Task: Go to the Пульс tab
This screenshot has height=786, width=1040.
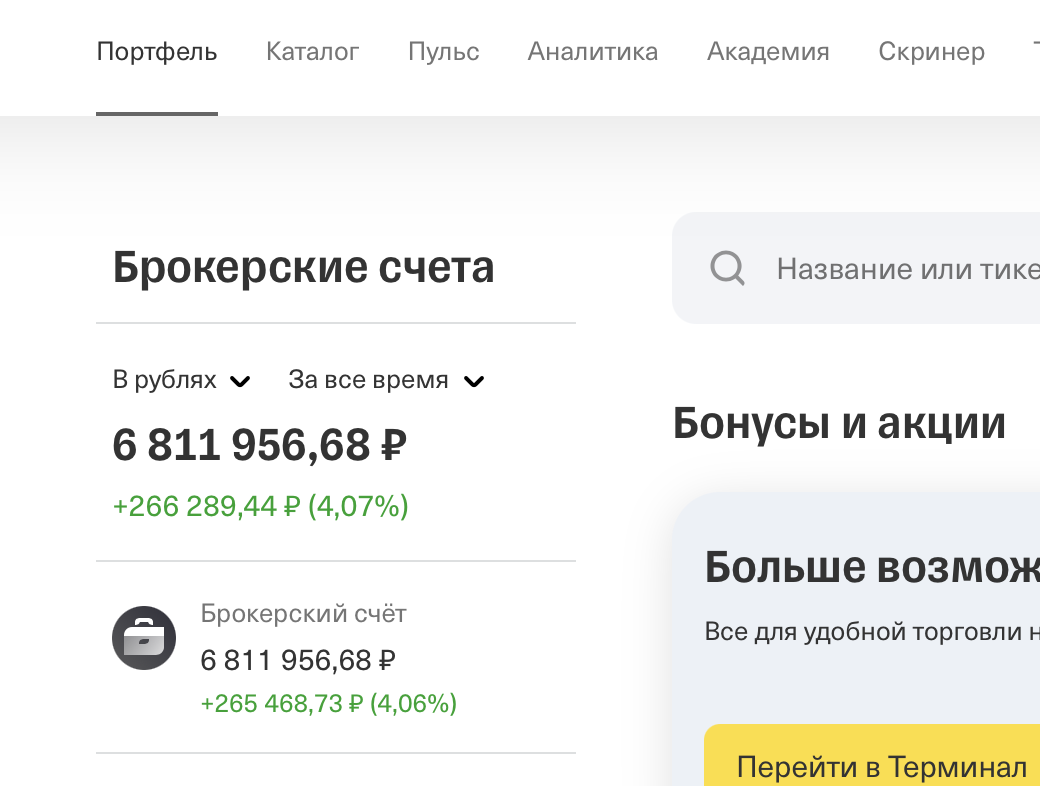Action: pyautogui.click(x=444, y=52)
